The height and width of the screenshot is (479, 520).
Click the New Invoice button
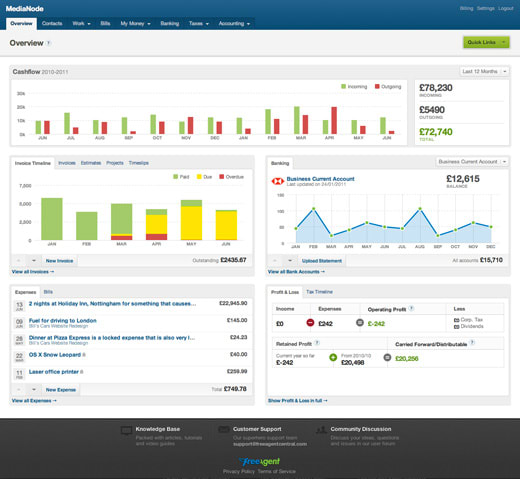point(59,261)
